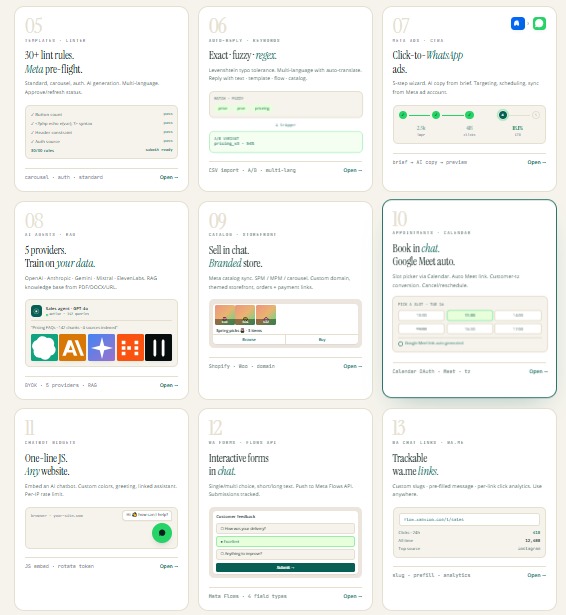Click the 'Shopify · Woo · domain' footer text

pos(242,366)
